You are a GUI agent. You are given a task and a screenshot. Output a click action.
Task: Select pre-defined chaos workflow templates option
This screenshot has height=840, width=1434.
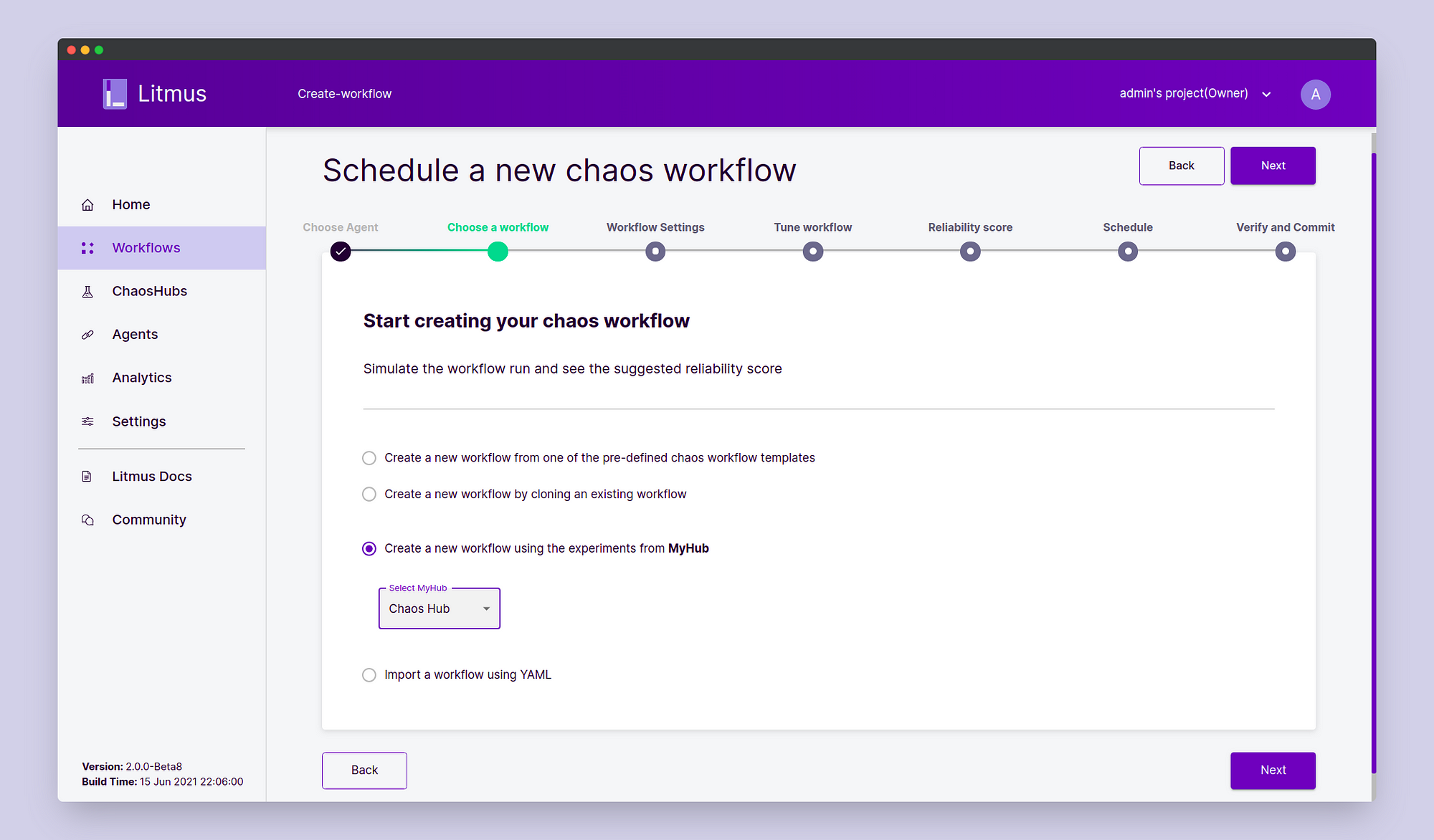pos(369,458)
